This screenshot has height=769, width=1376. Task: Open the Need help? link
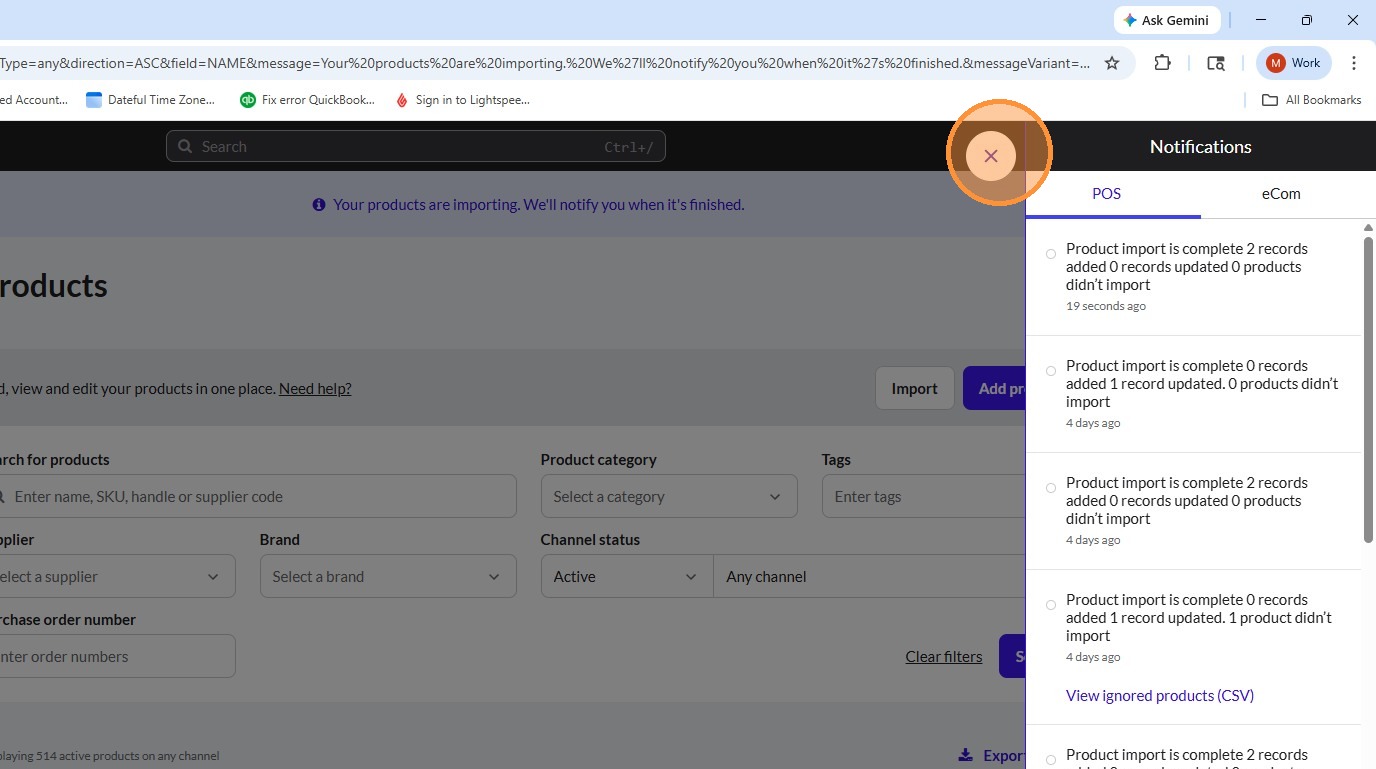click(315, 389)
